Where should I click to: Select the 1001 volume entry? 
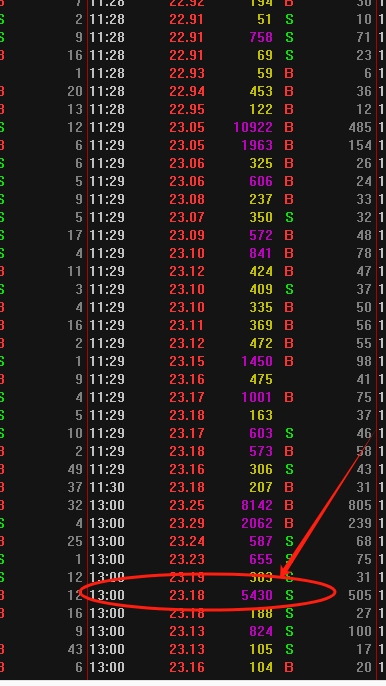point(257,397)
